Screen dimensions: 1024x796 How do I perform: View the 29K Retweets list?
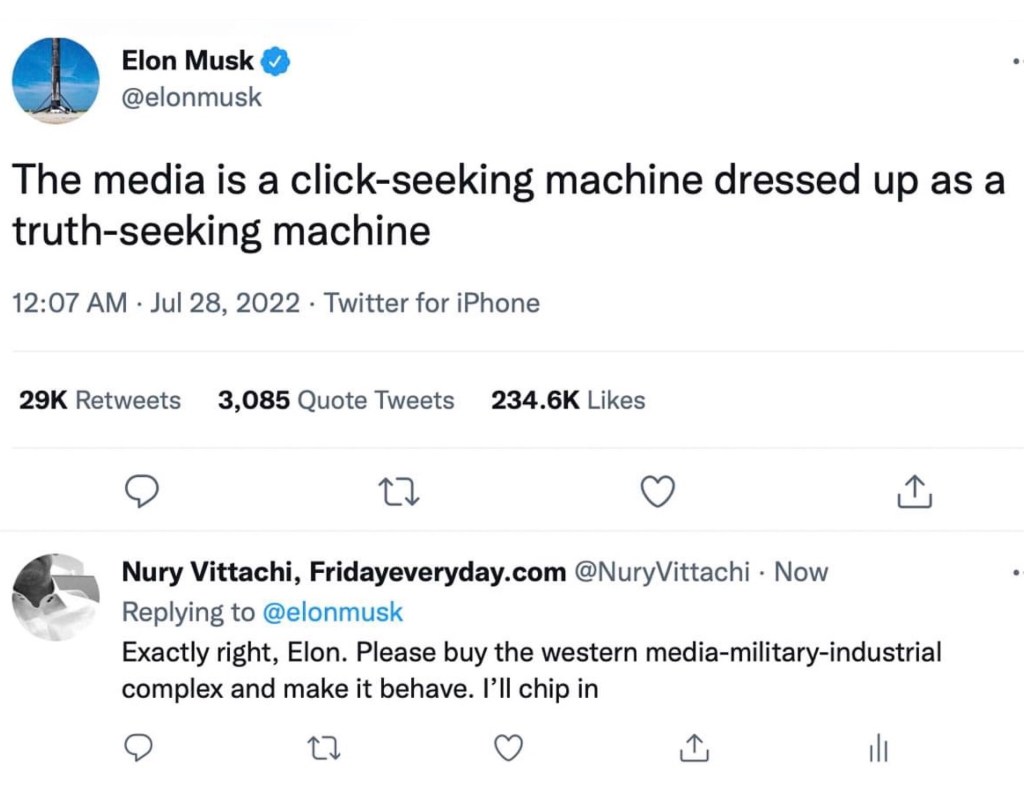click(x=100, y=401)
